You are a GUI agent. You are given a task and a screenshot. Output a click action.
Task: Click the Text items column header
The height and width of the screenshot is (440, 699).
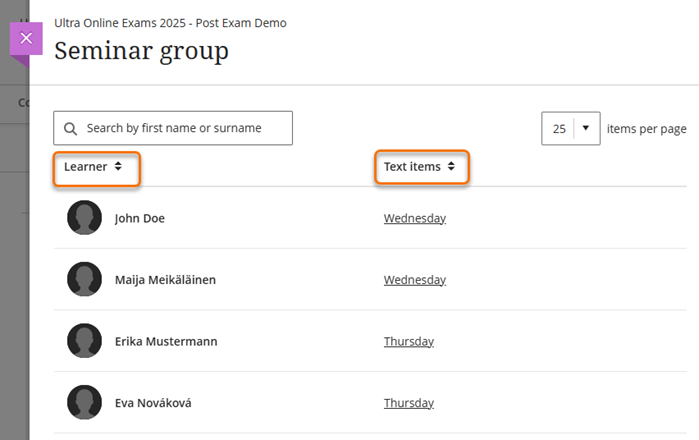(x=412, y=167)
